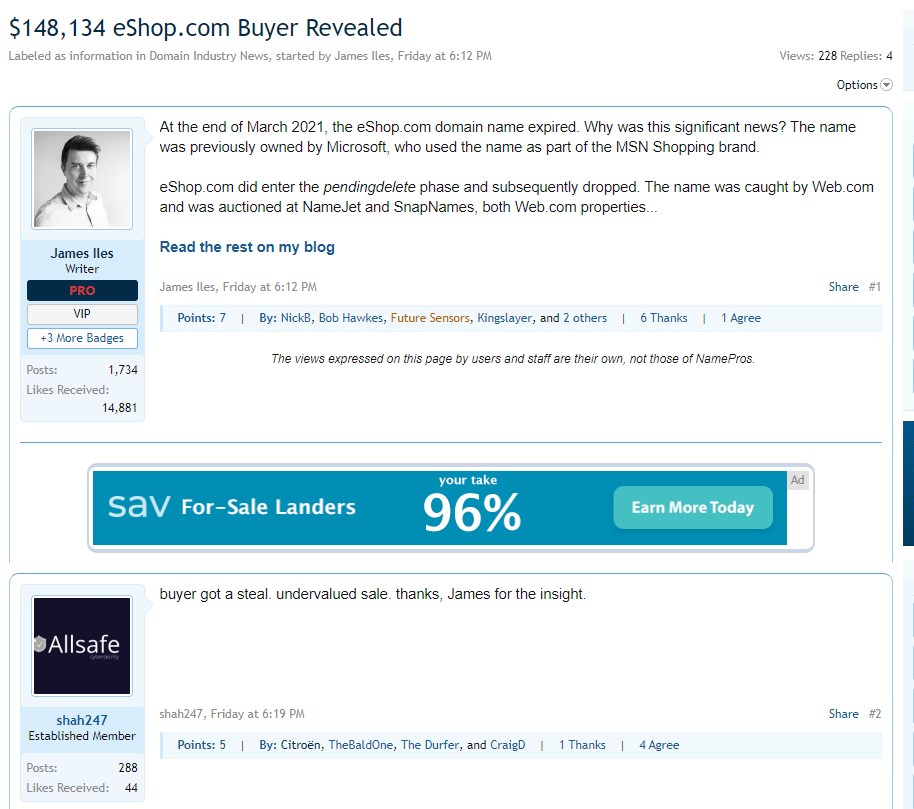Click shah247 Likes Received value 44
Screen dimensions: 914x809
[132, 788]
